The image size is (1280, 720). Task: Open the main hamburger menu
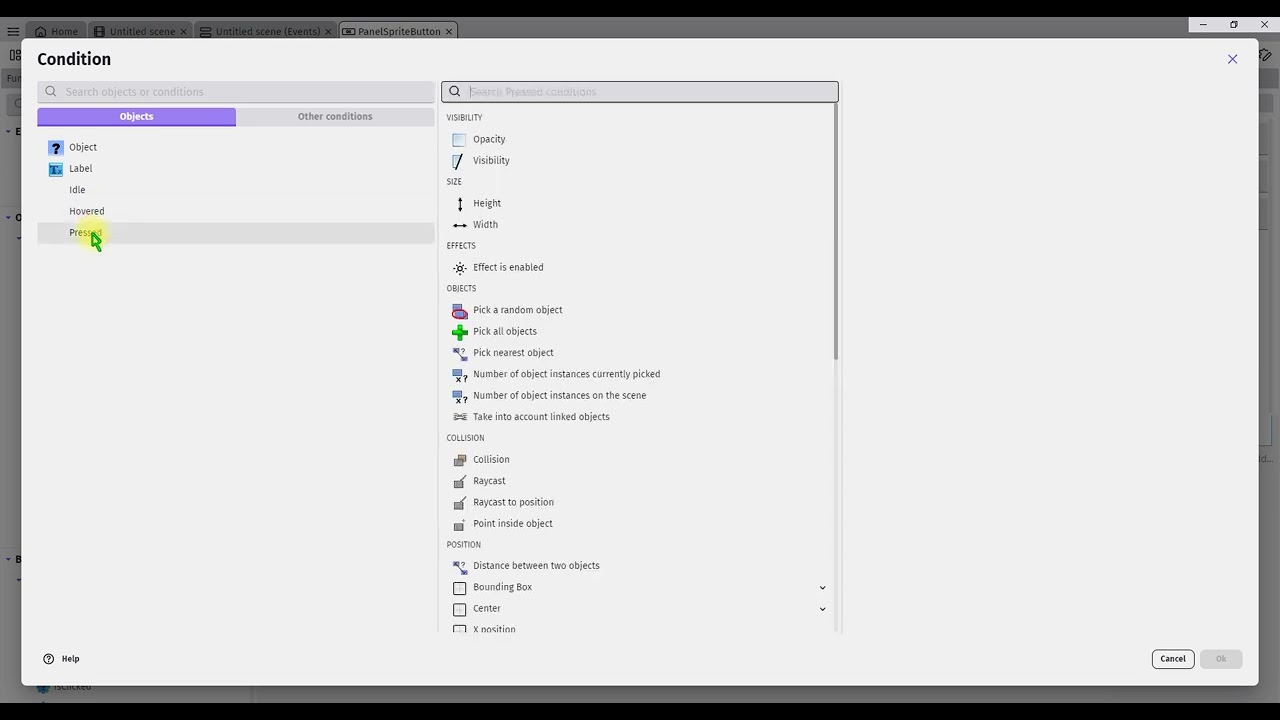tap(13, 31)
